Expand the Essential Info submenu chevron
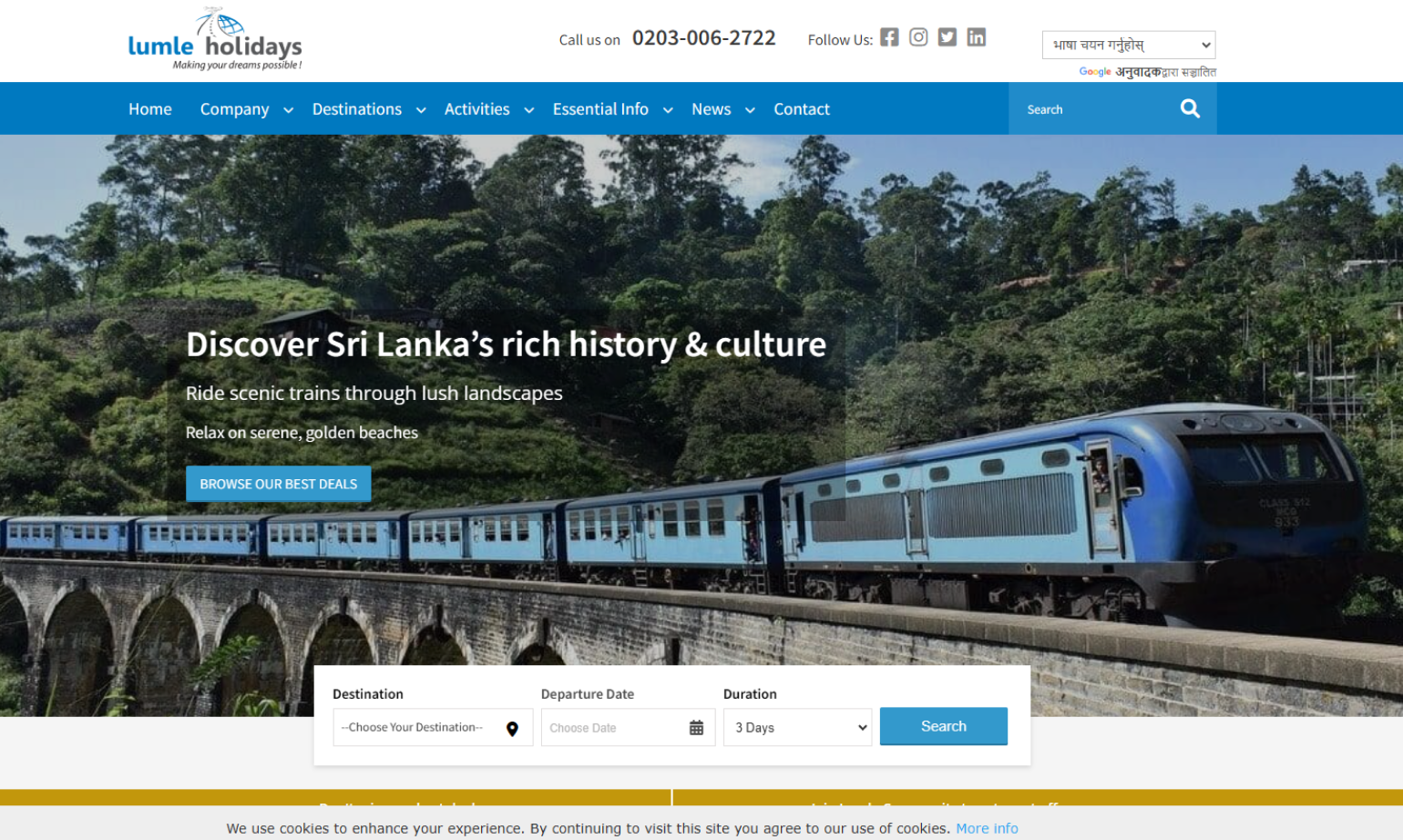Image resolution: width=1403 pixels, height=840 pixels. [x=668, y=110]
